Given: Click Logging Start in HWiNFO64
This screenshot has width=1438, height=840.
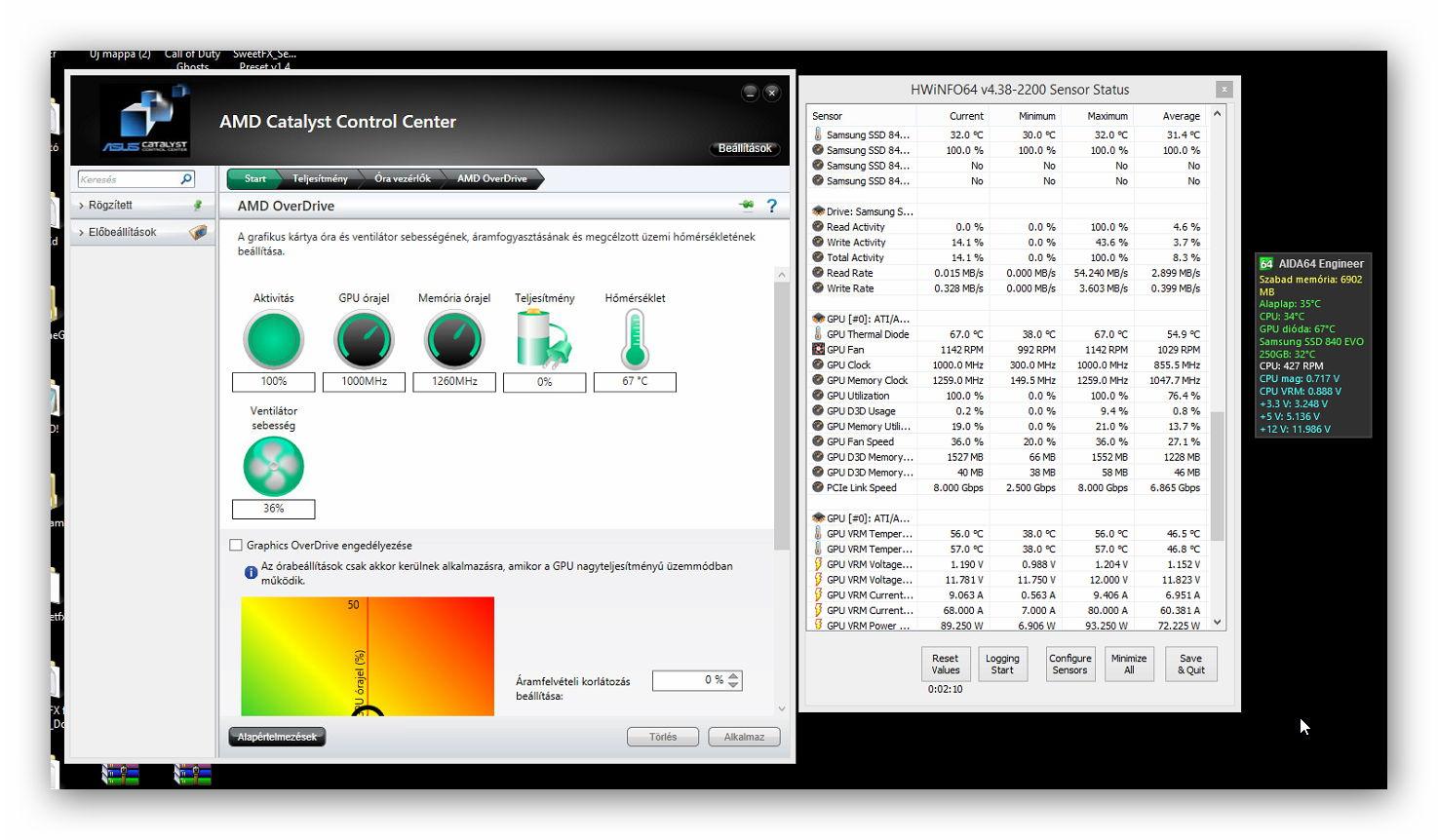Looking at the screenshot, I should 1002,664.
